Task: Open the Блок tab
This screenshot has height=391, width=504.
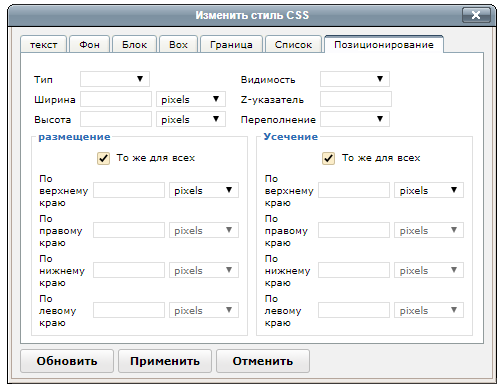Action: 134,44
